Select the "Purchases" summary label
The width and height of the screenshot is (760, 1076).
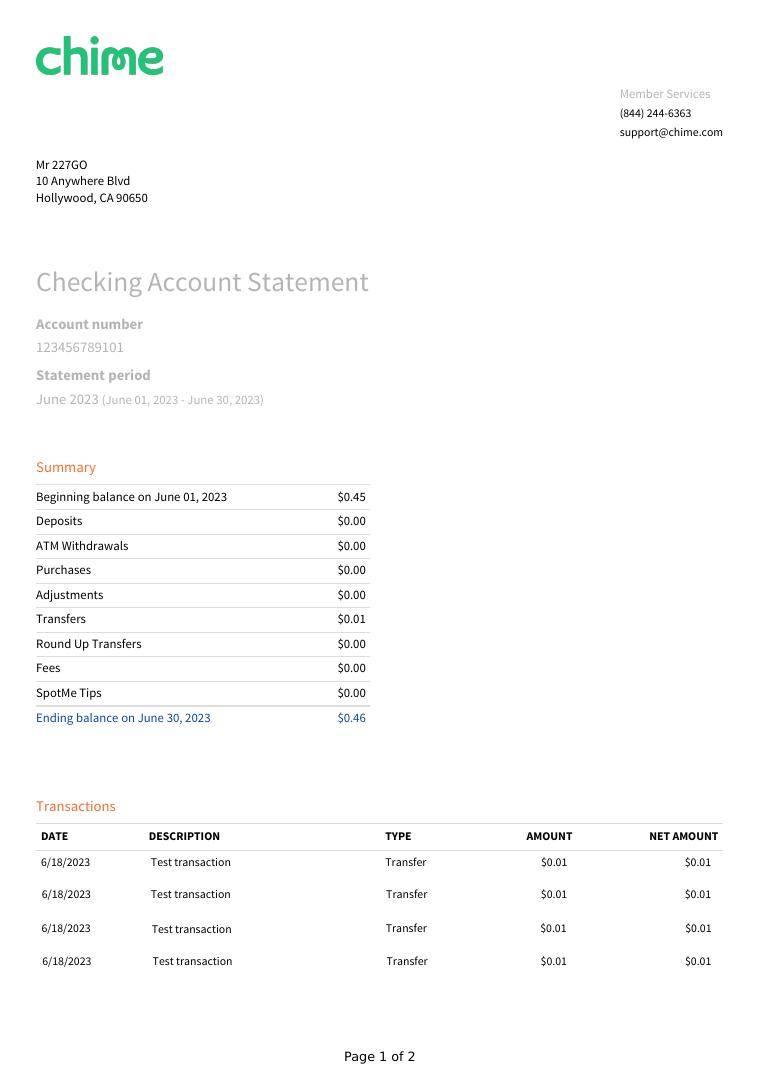point(63,570)
